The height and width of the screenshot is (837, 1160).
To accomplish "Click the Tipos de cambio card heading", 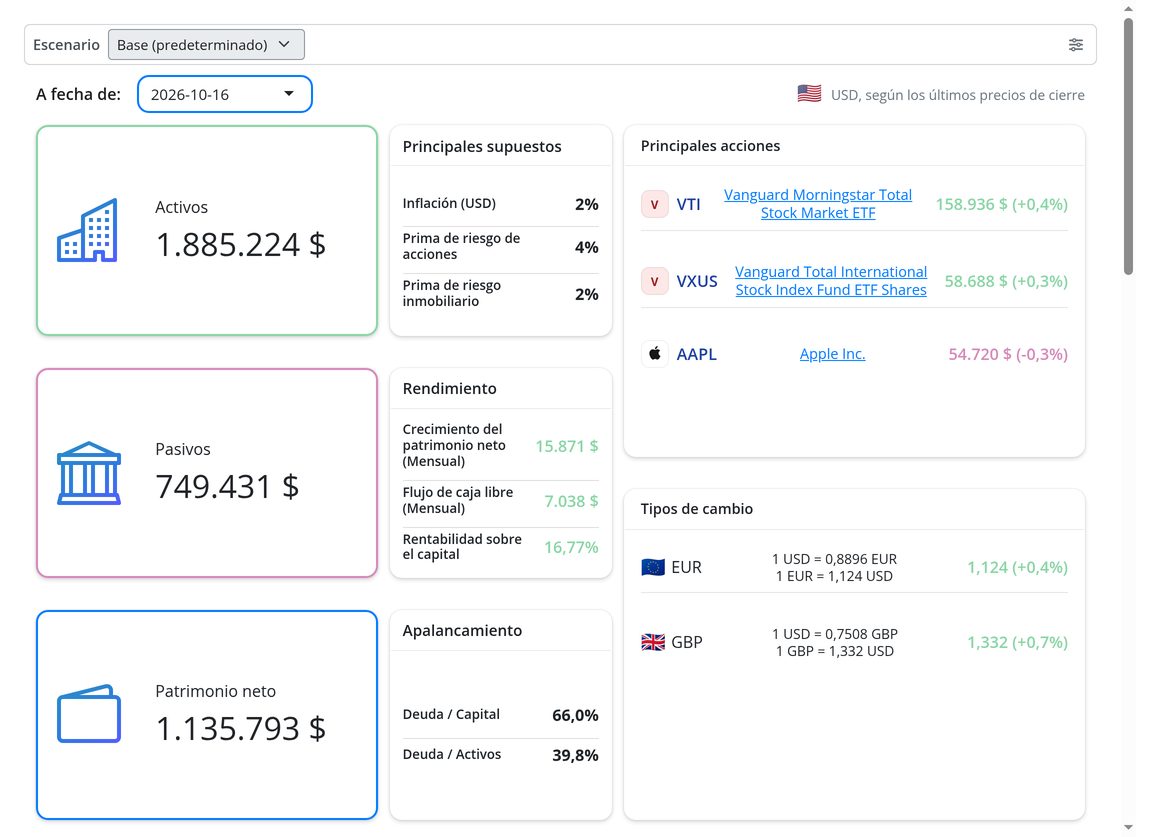I will click(697, 509).
